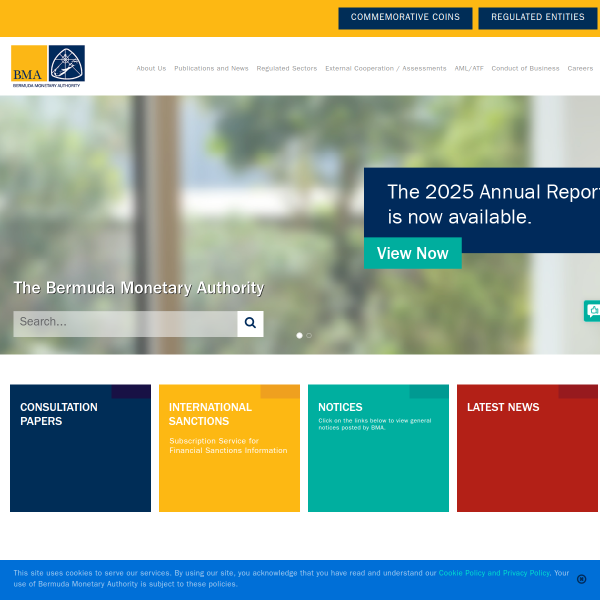The width and height of the screenshot is (600, 600).
Task: Open the Notices tile
Action: pyautogui.click(x=378, y=448)
